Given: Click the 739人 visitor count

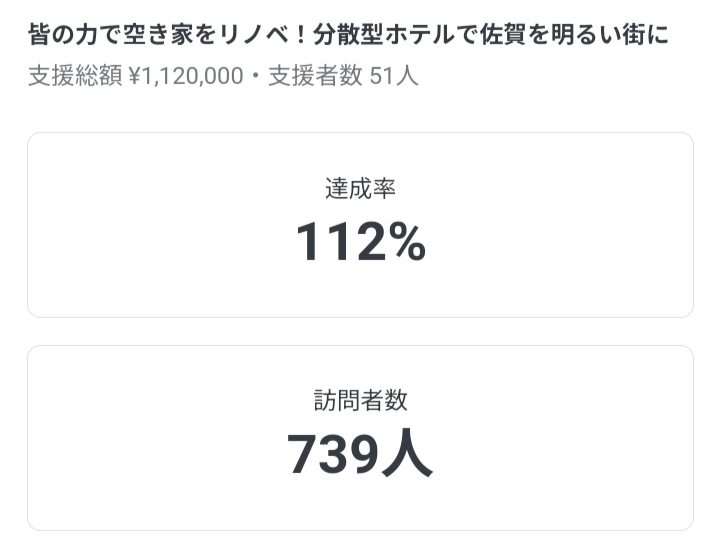Looking at the screenshot, I should [x=360, y=455].
